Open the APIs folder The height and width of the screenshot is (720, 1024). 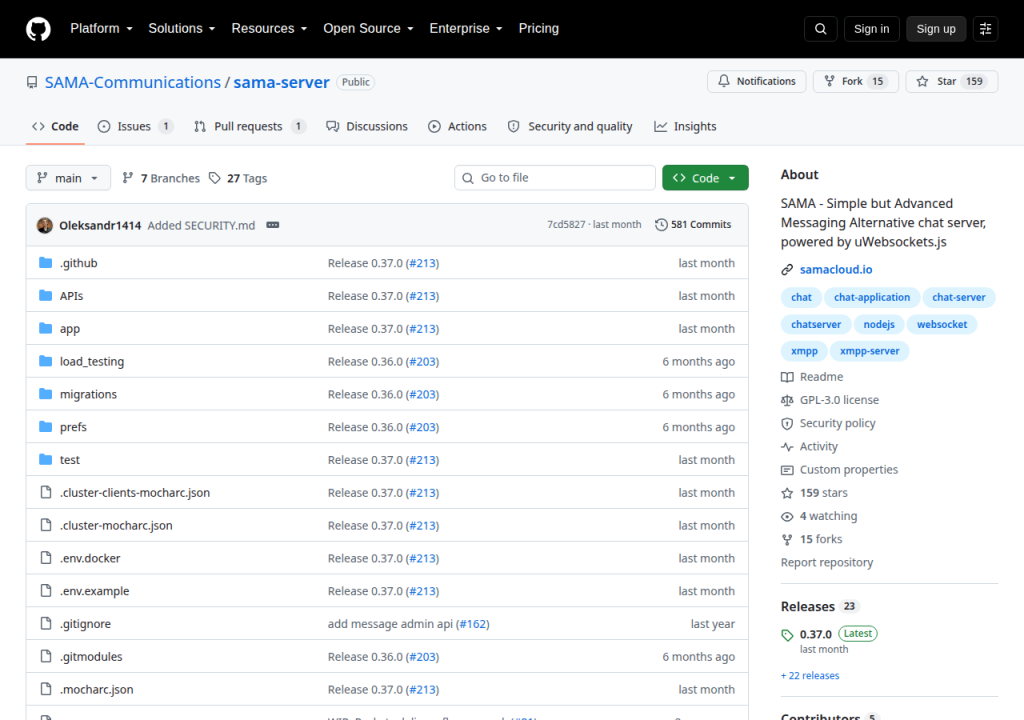tap(71, 295)
